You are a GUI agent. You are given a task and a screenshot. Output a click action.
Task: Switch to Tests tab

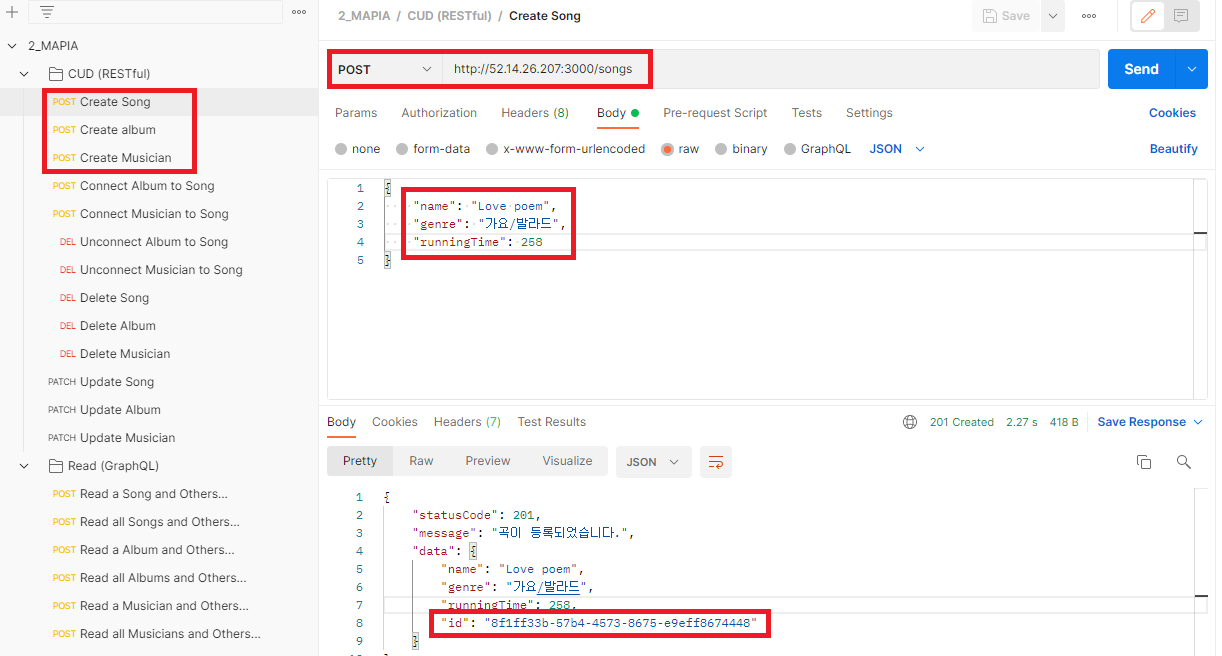tap(806, 113)
